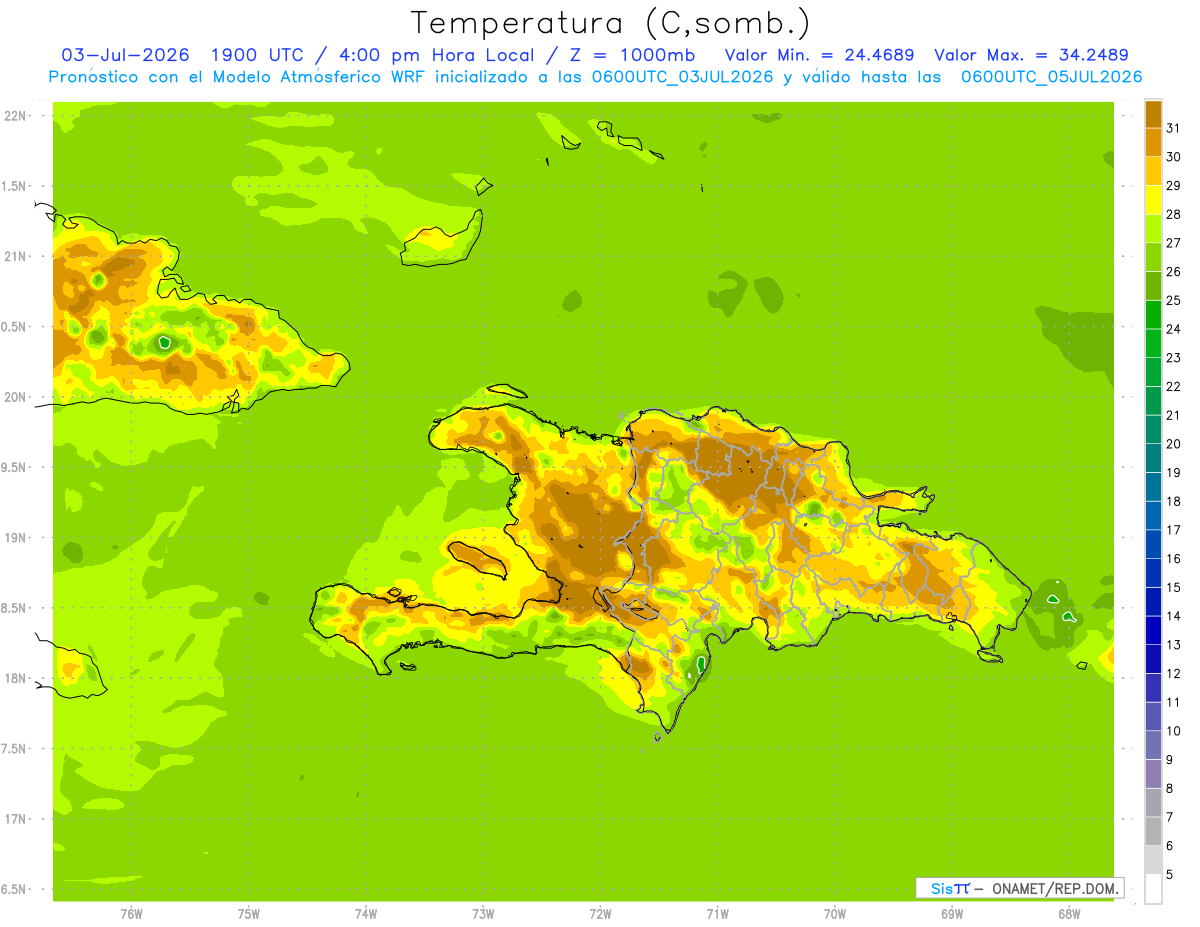This screenshot has height=927, width=1200.
Task: Click the "18N" latitude label
Action: (x=15, y=678)
